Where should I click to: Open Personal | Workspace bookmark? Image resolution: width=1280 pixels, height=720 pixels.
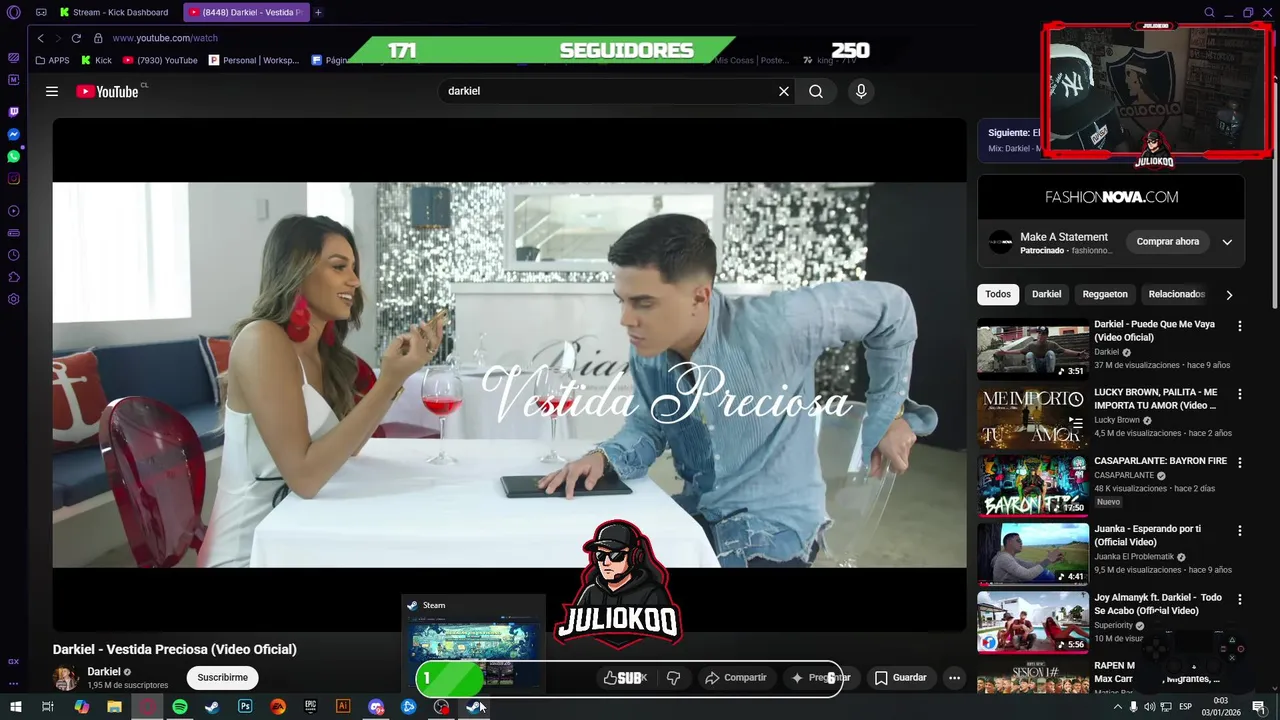(x=254, y=60)
